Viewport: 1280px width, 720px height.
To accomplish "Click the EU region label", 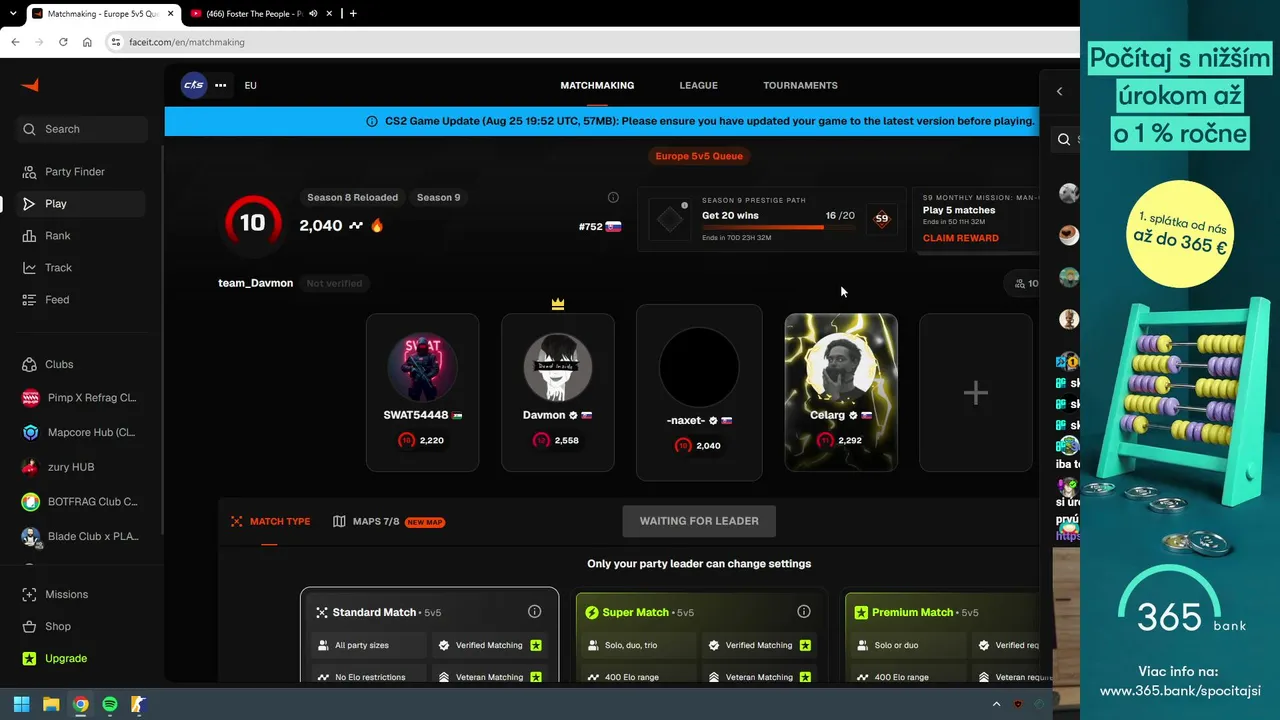I will [x=250, y=85].
